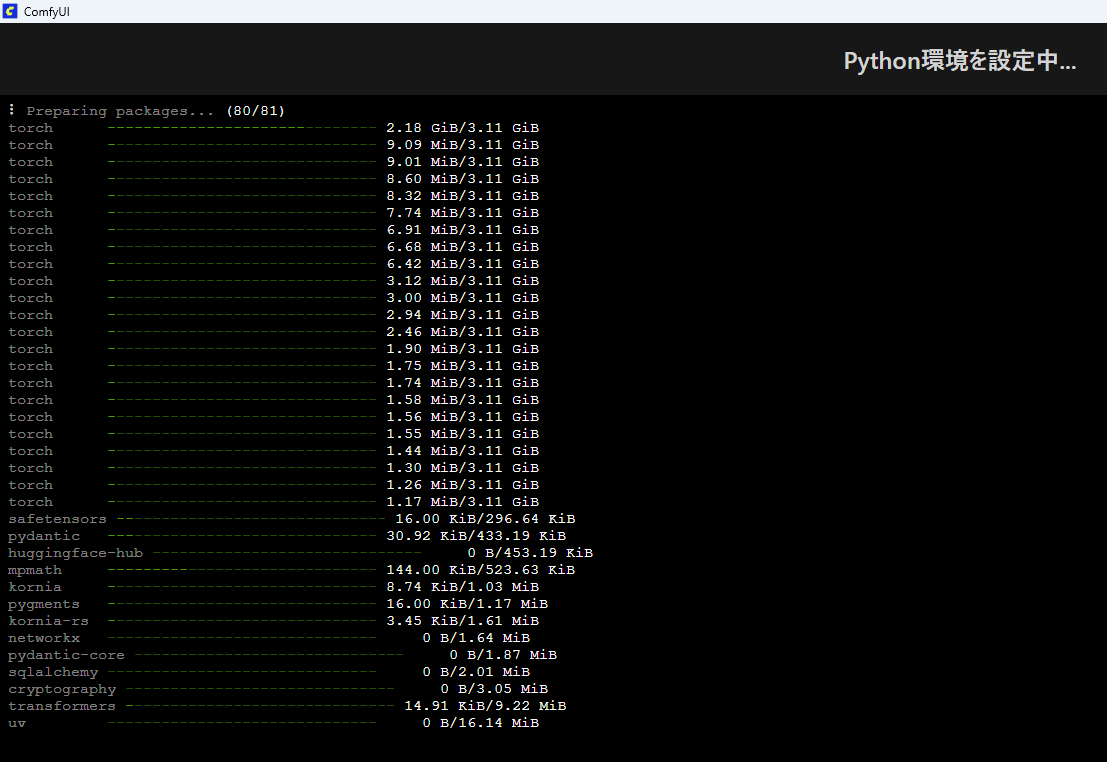Click the spinner icon before Preparing packages
Image resolution: width=1107 pixels, height=762 pixels.
coord(12,109)
